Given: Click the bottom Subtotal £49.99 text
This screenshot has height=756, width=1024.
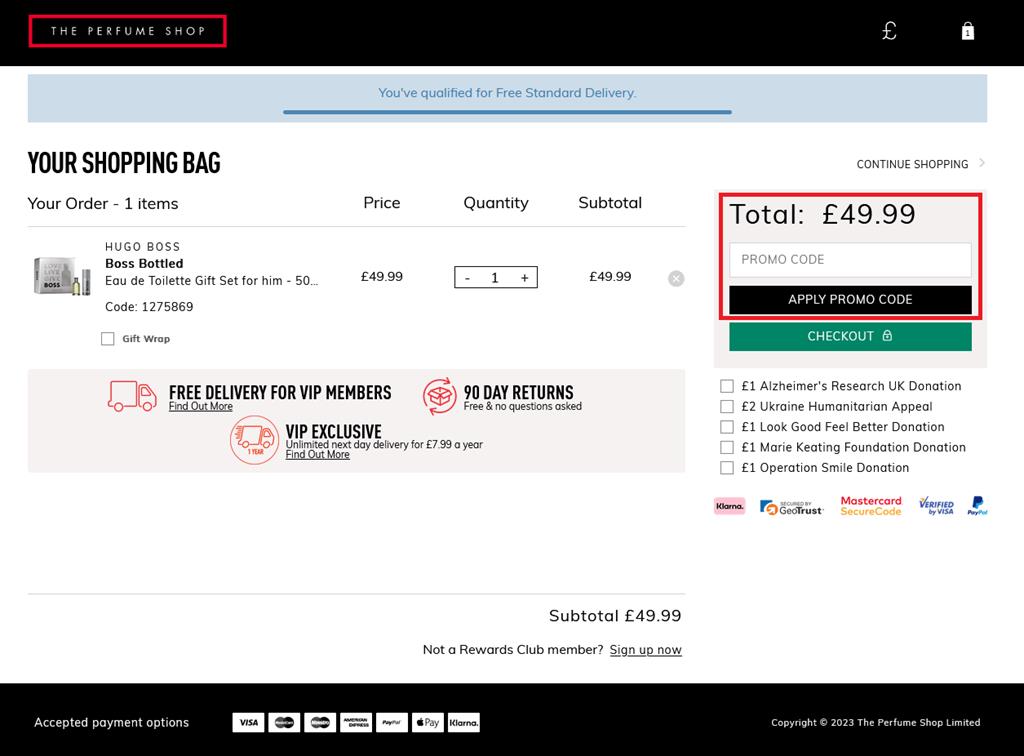Looking at the screenshot, I should point(615,616).
